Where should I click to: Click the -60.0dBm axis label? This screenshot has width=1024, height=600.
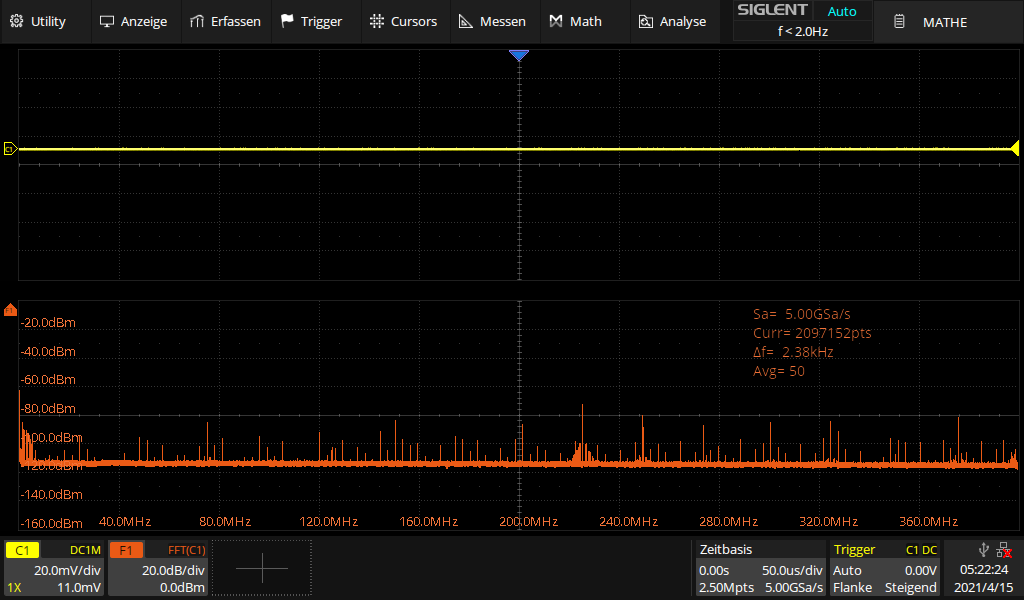(x=48, y=379)
